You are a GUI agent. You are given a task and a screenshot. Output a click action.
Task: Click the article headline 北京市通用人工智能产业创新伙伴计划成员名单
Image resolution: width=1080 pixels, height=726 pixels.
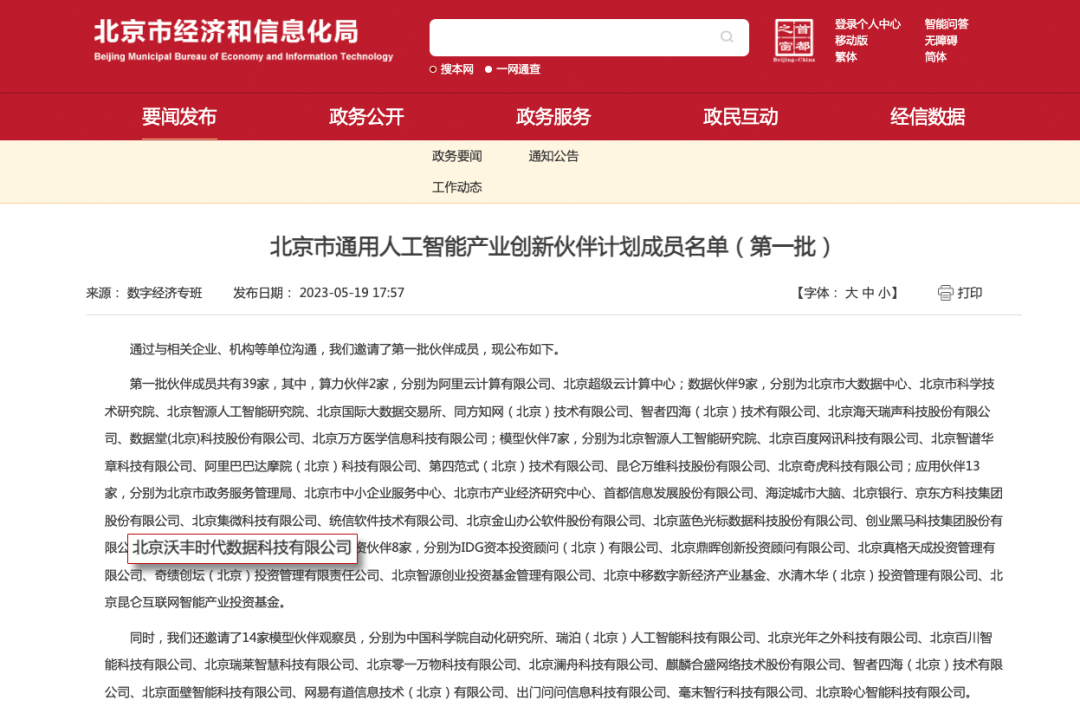tap(498, 247)
